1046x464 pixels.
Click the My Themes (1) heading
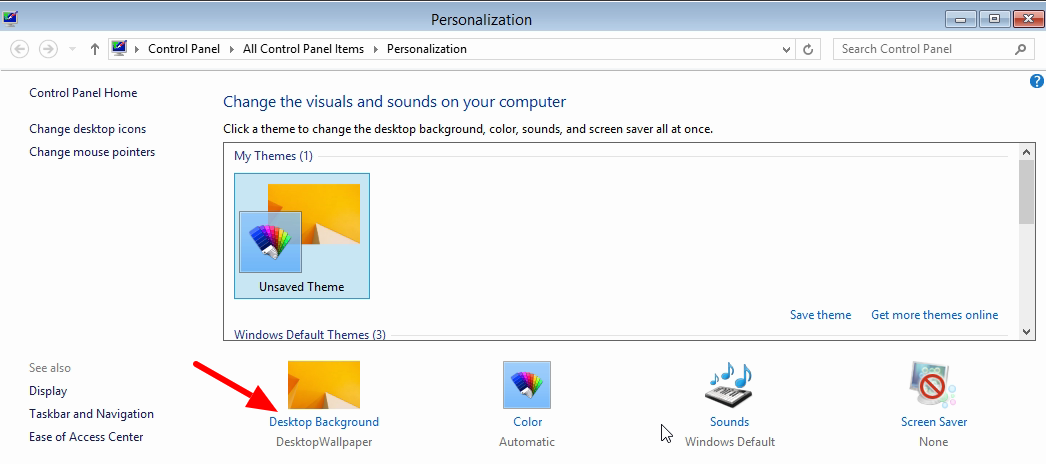[x=273, y=156]
